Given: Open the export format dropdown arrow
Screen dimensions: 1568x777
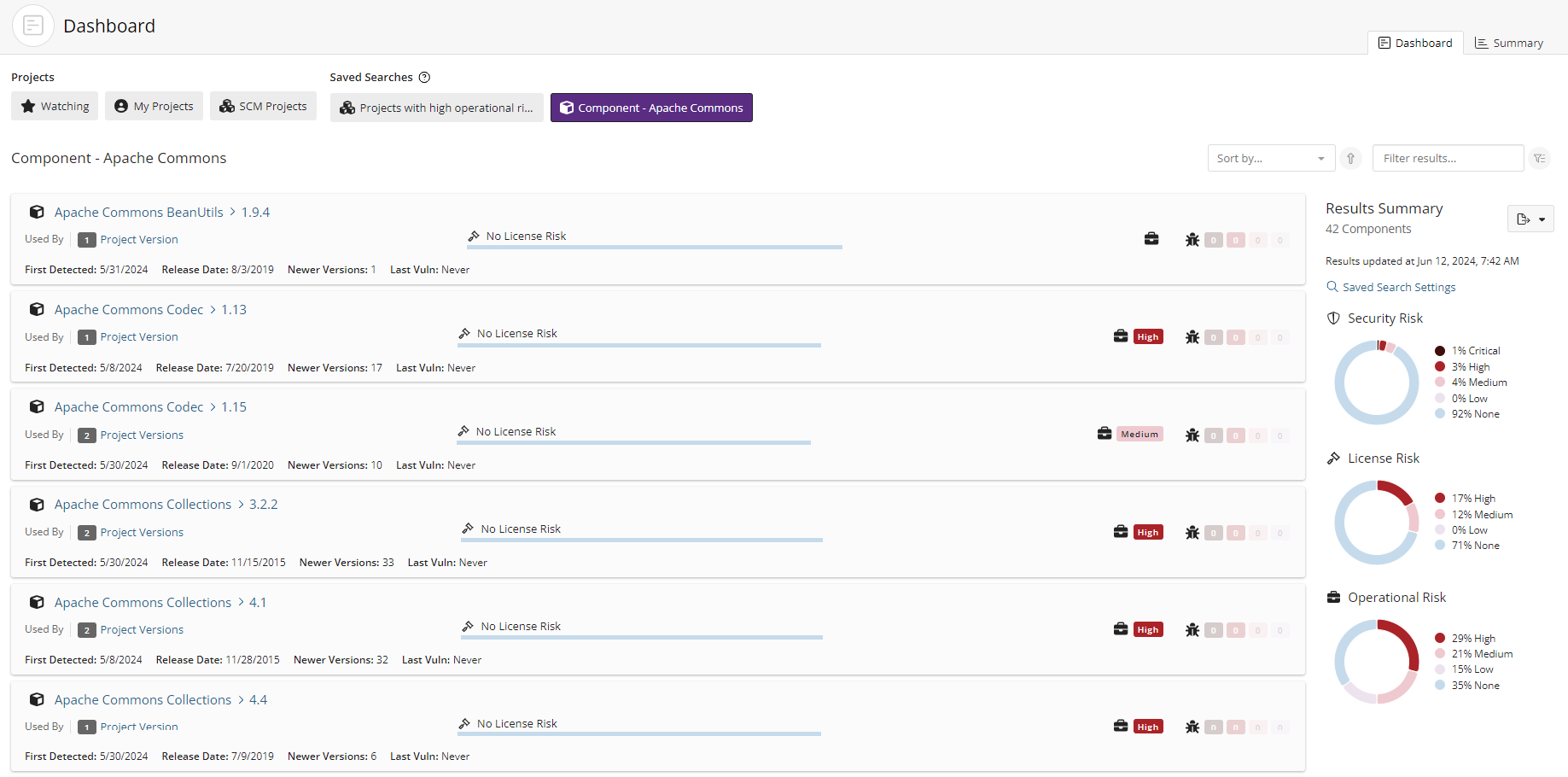Looking at the screenshot, I should pos(1542,219).
